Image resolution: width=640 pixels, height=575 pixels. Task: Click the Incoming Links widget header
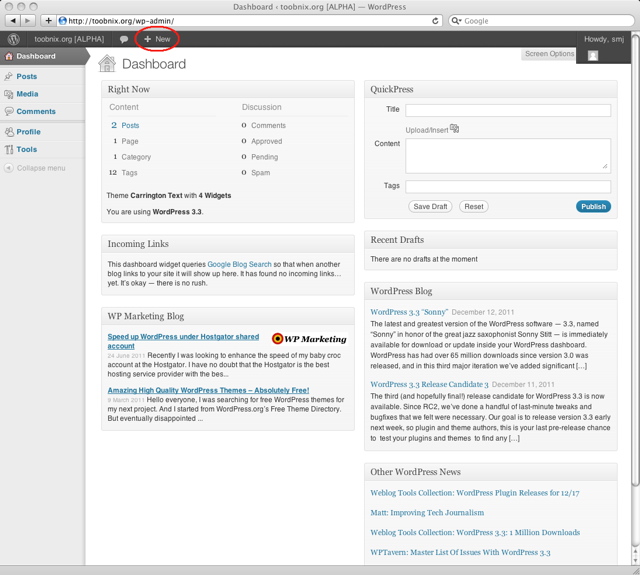point(228,244)
